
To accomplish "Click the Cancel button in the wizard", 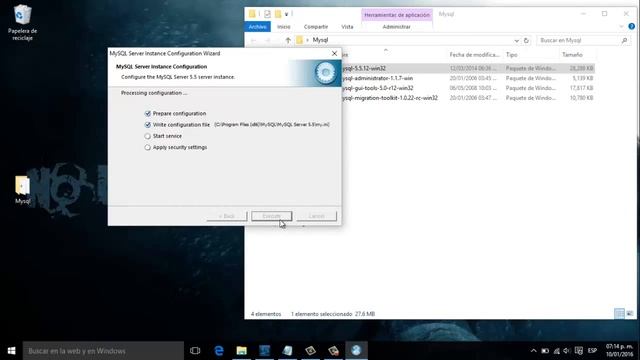I will tap(317, 216).
